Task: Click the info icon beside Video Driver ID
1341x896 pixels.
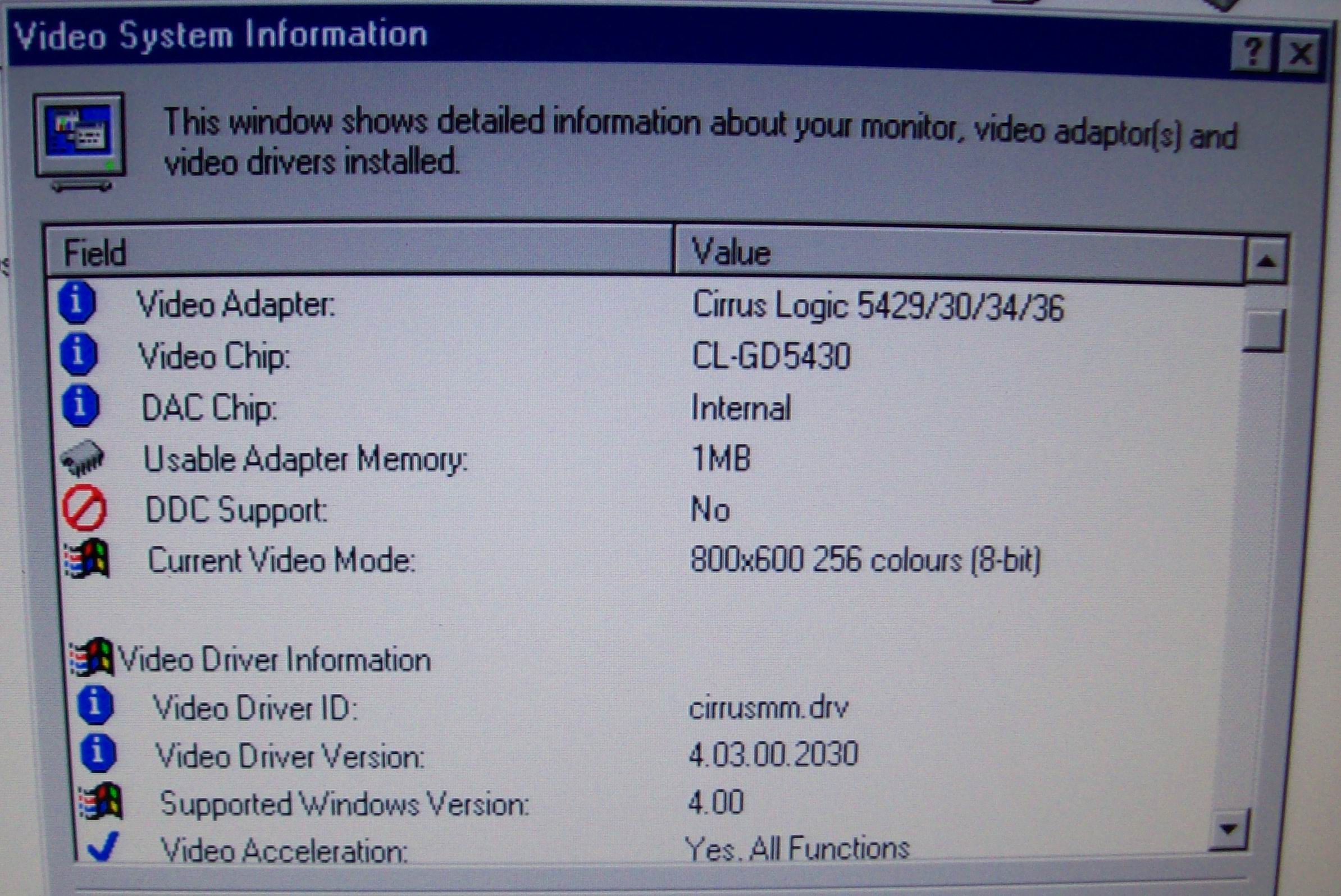Action: click(x=95, y=705)
